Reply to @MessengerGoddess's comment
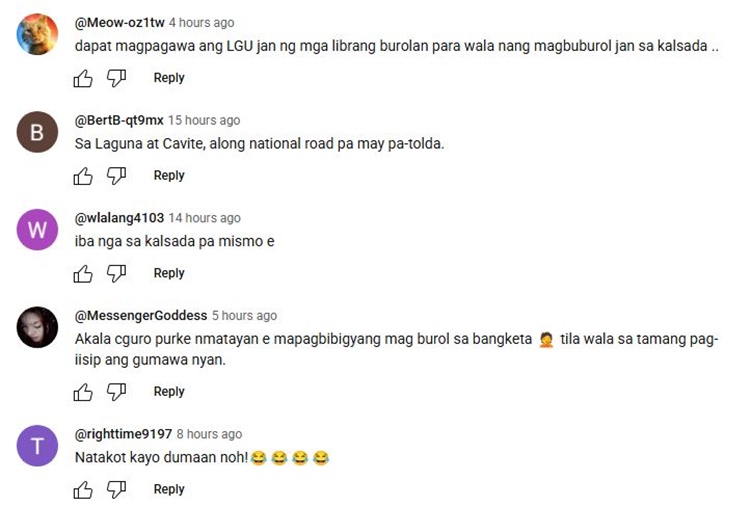This screenshot has width=750, height=506. [169, 391]
